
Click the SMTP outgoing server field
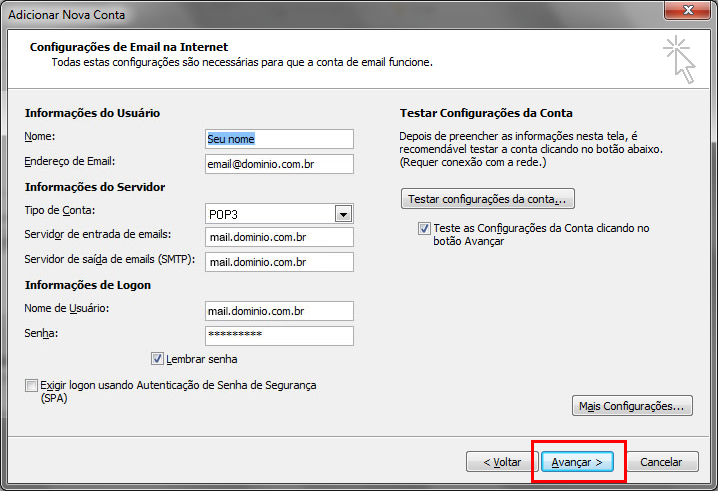279,262
